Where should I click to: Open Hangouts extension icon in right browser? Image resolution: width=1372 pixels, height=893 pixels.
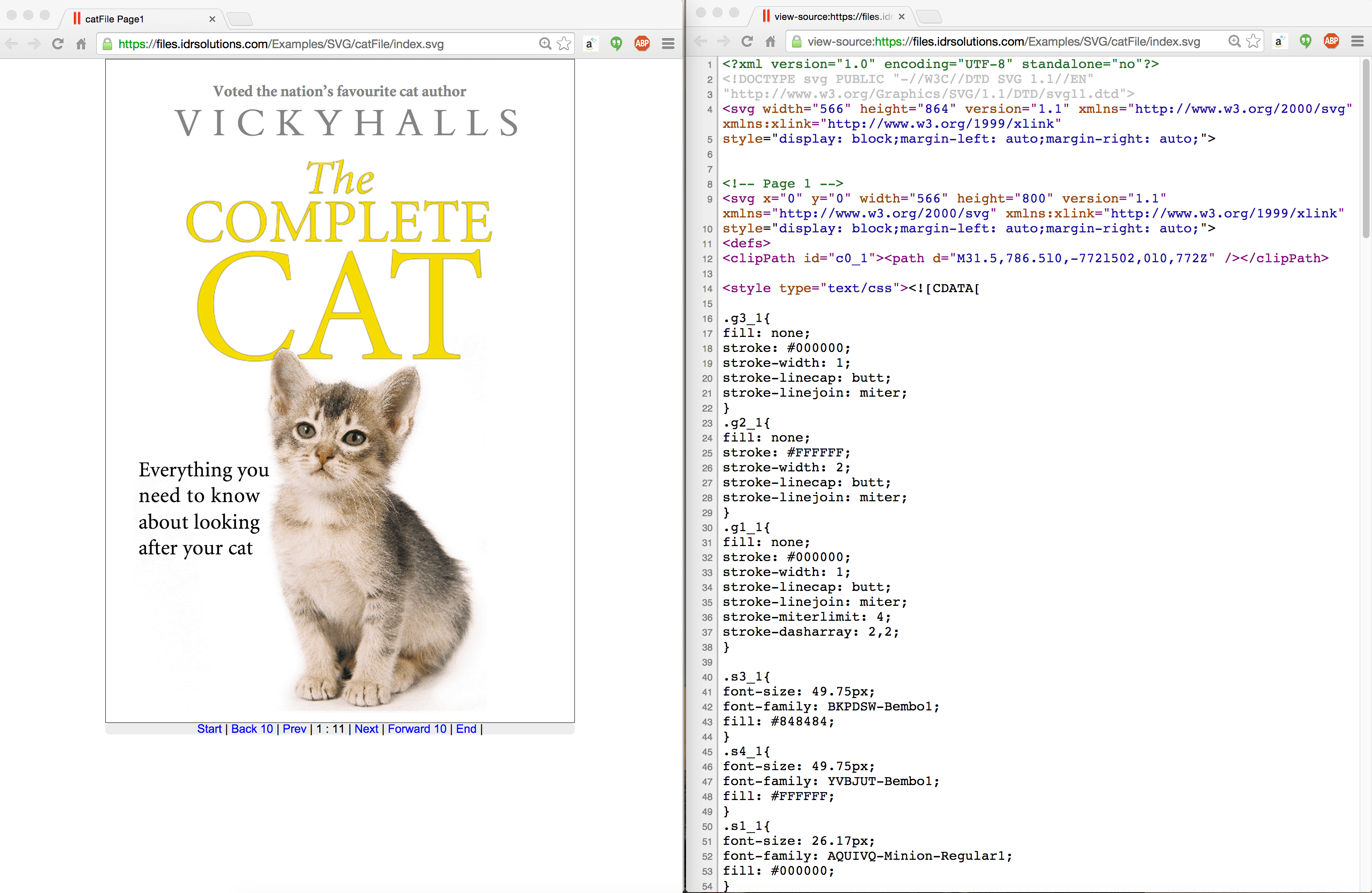[1306, 41]
